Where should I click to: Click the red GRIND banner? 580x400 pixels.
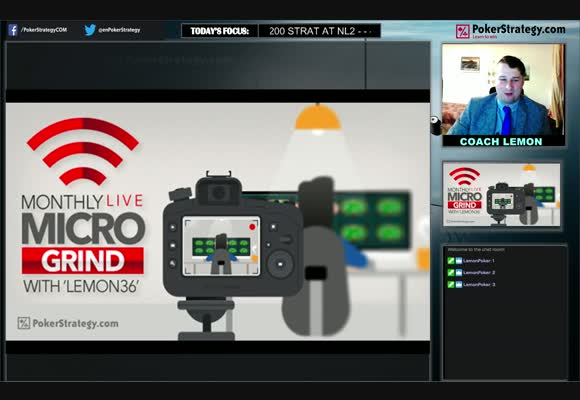coord(82,261)
